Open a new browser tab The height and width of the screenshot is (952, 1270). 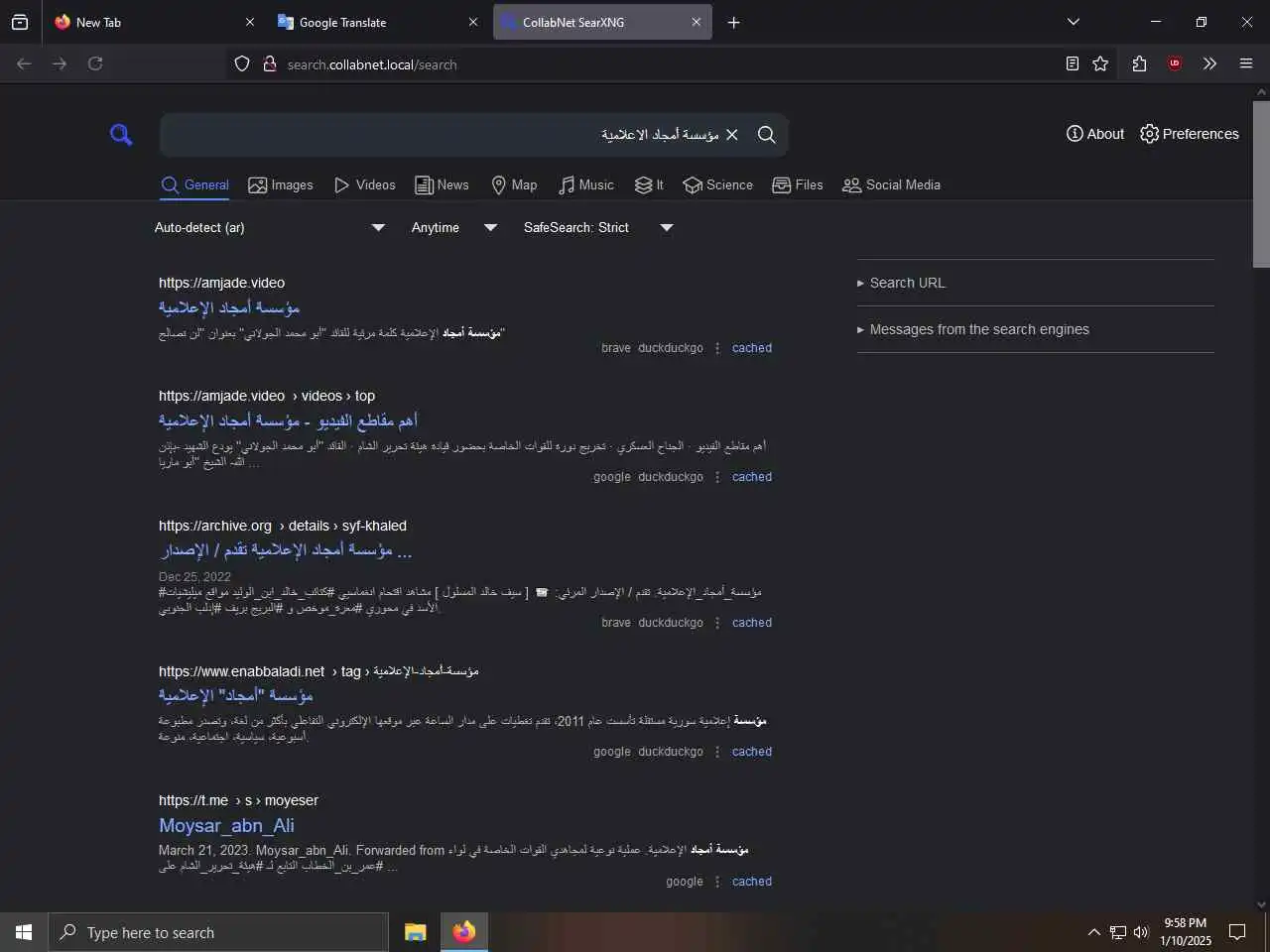(733, 22)
